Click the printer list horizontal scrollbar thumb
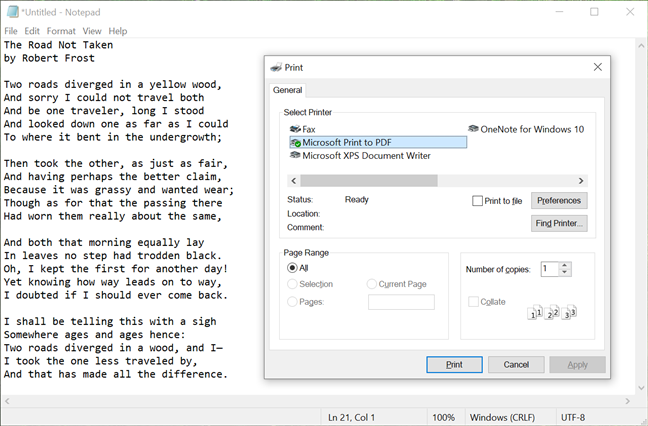The image size is (648, 426). click(369, 181)
